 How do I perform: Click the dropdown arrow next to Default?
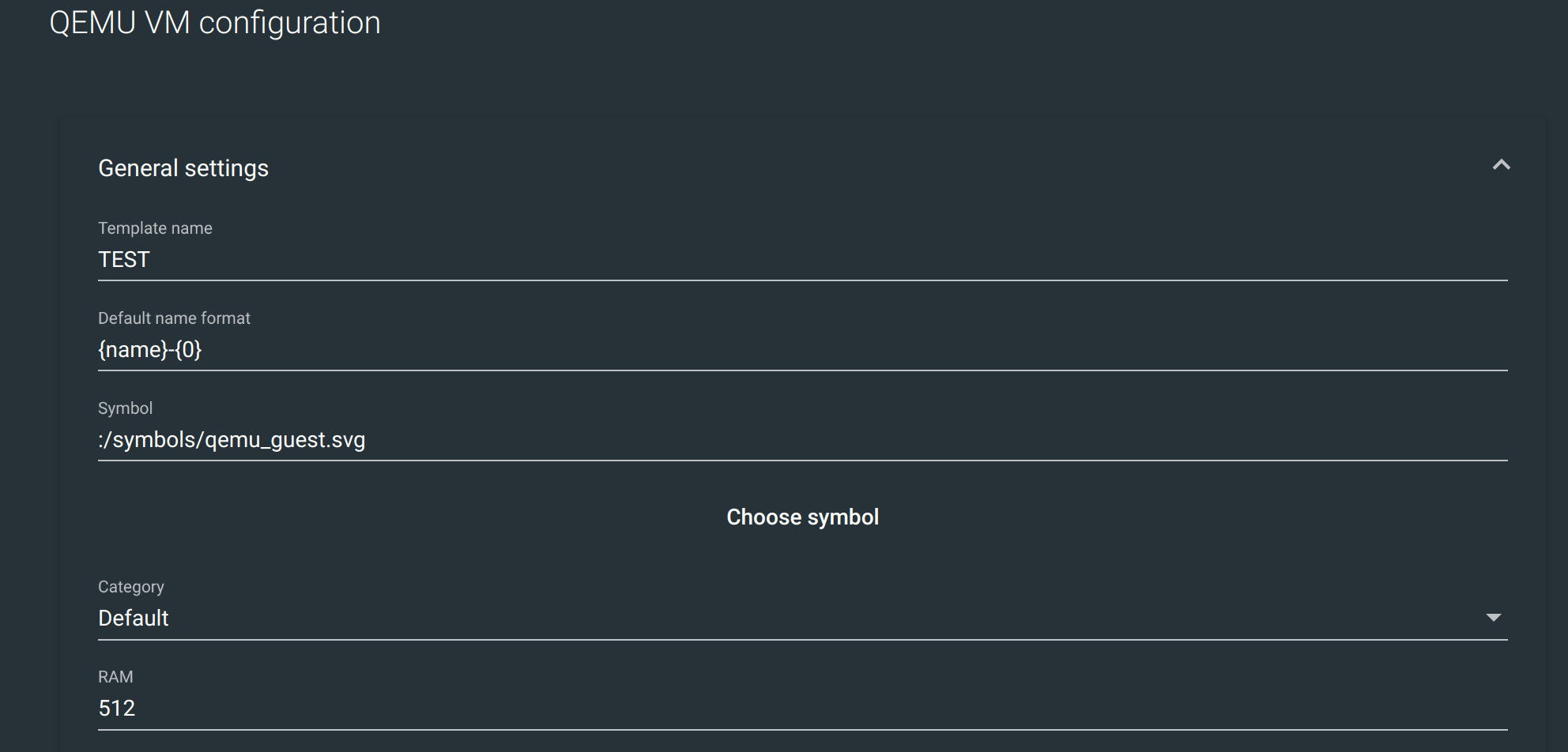pyautogui.click(x=1494, y=618)
